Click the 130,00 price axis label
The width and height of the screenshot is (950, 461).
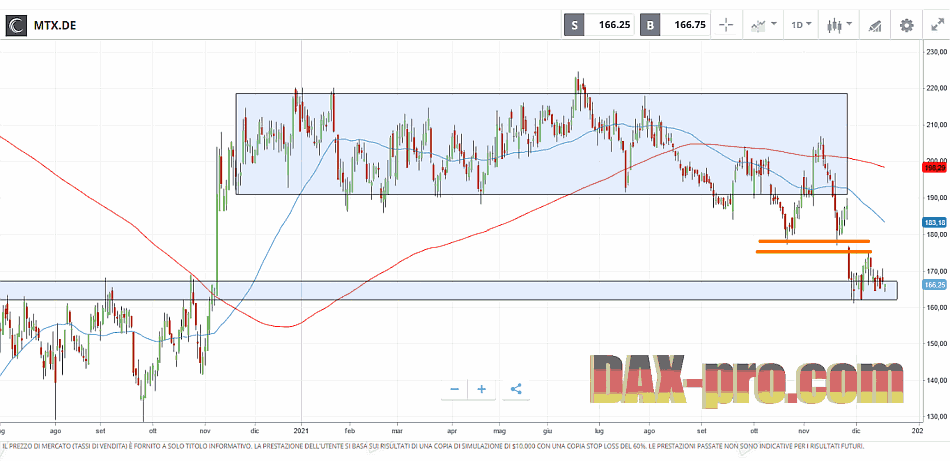coord(936,417)
